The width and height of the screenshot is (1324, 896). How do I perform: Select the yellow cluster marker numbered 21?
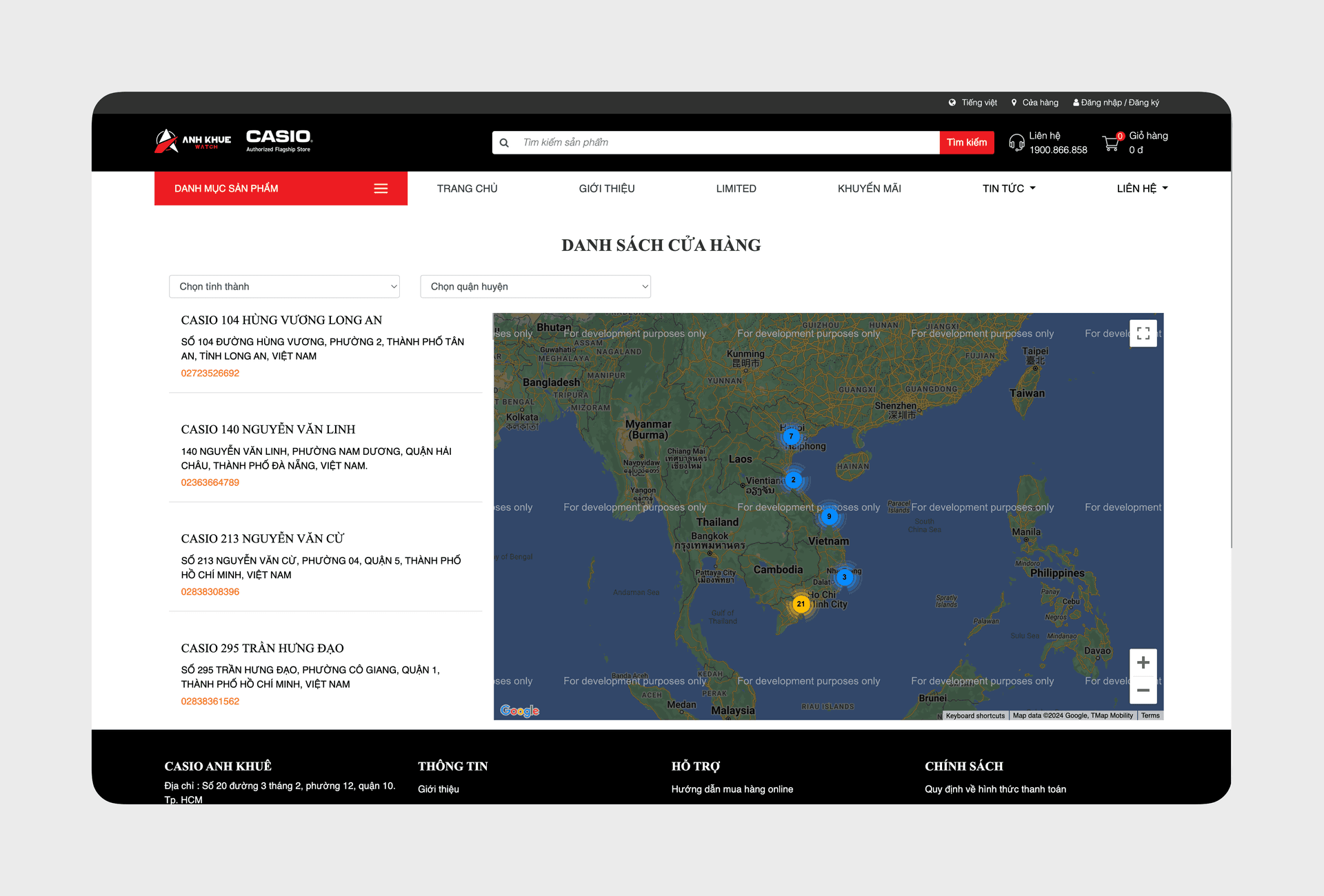801,604
